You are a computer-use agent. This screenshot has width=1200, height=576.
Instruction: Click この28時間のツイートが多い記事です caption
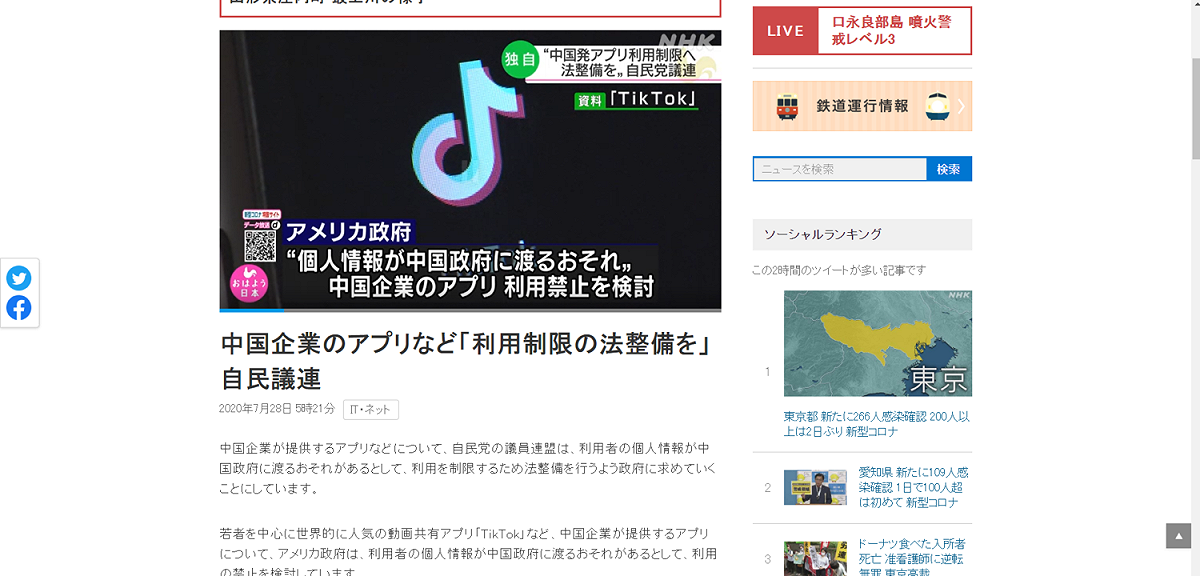(839, 270)
